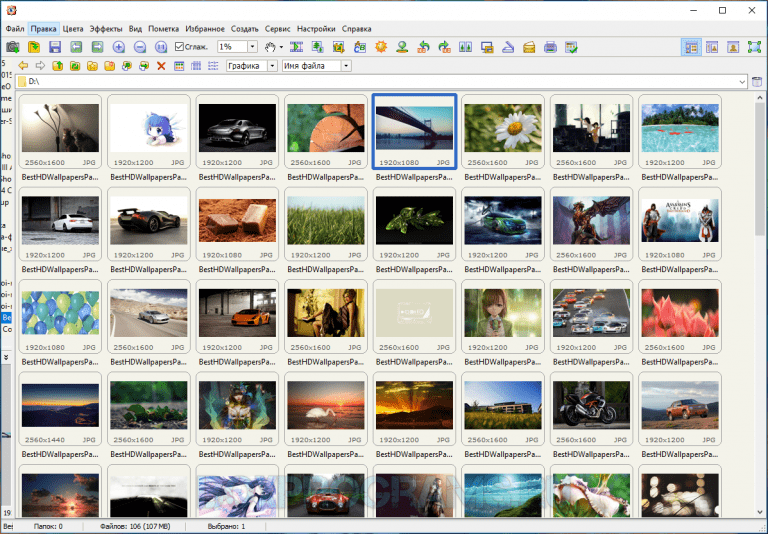Click the zoom out minus icon

tap(140, 47)
